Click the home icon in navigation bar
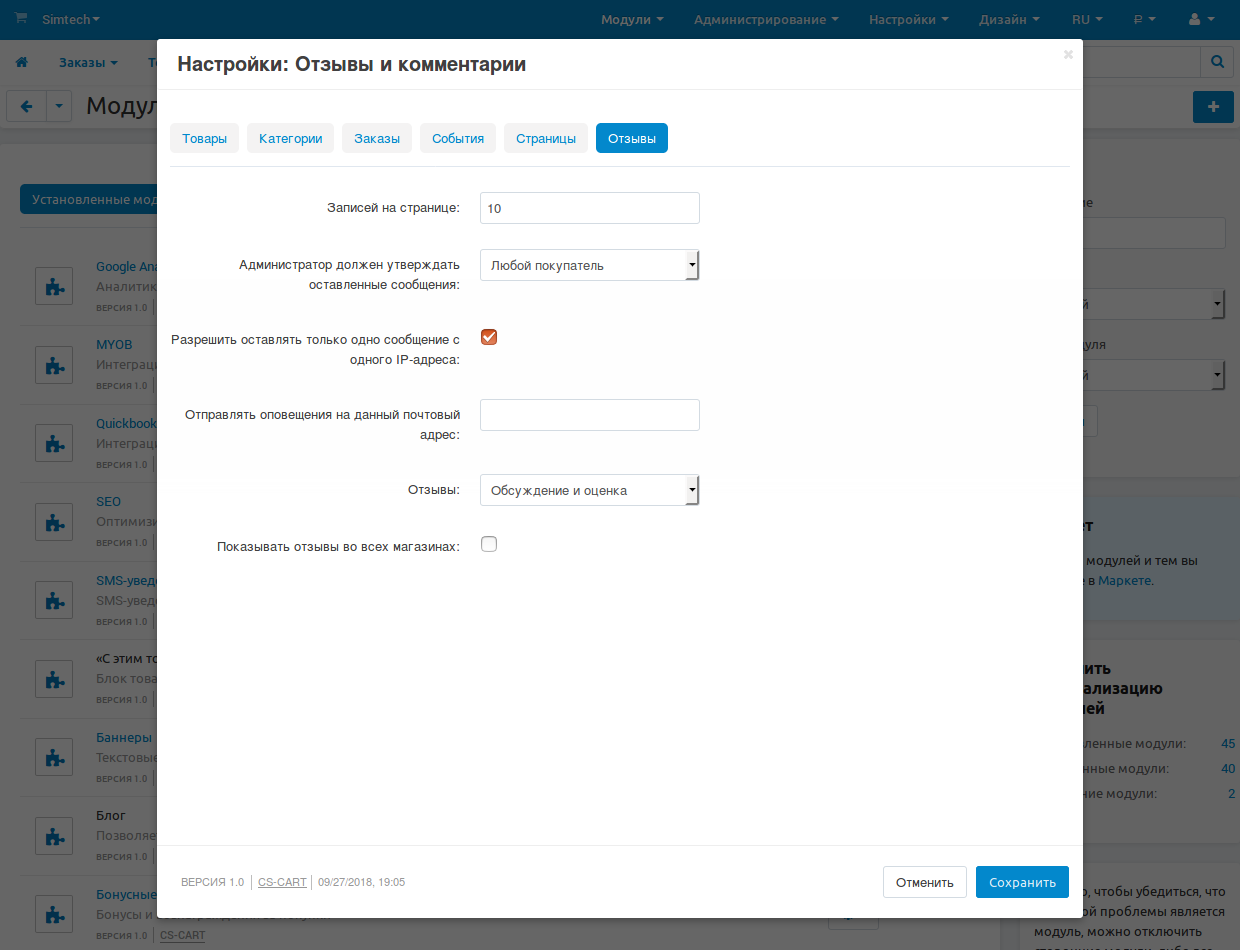 click(21, 62)
